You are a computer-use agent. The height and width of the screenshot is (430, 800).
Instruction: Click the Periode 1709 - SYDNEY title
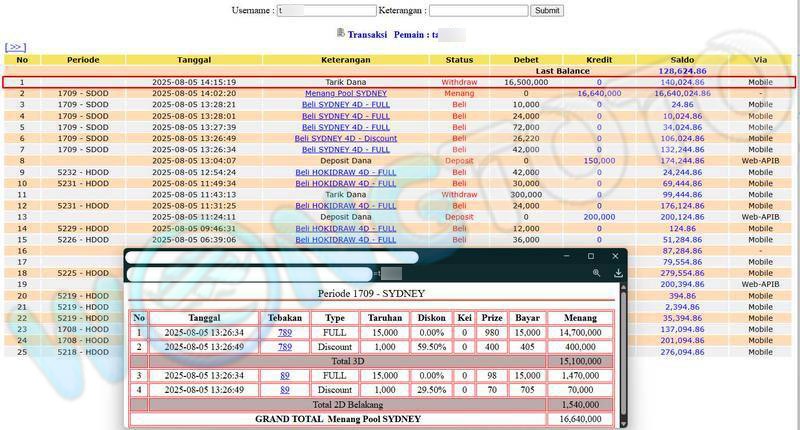(x=371, y=294)
